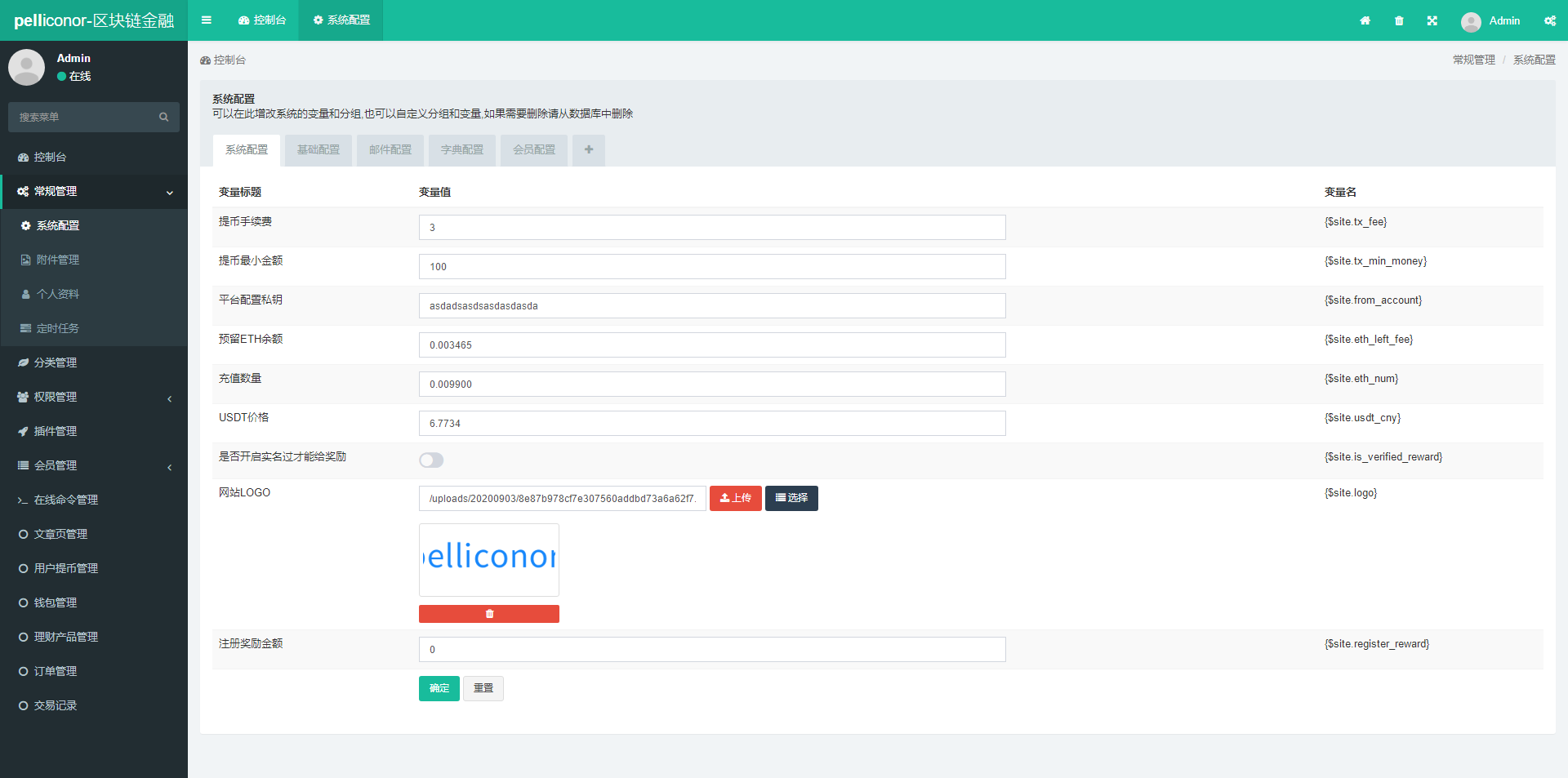1568x778 pixels.
Task: Select the 控制台 top navigation tab
Action: [262, 20]
